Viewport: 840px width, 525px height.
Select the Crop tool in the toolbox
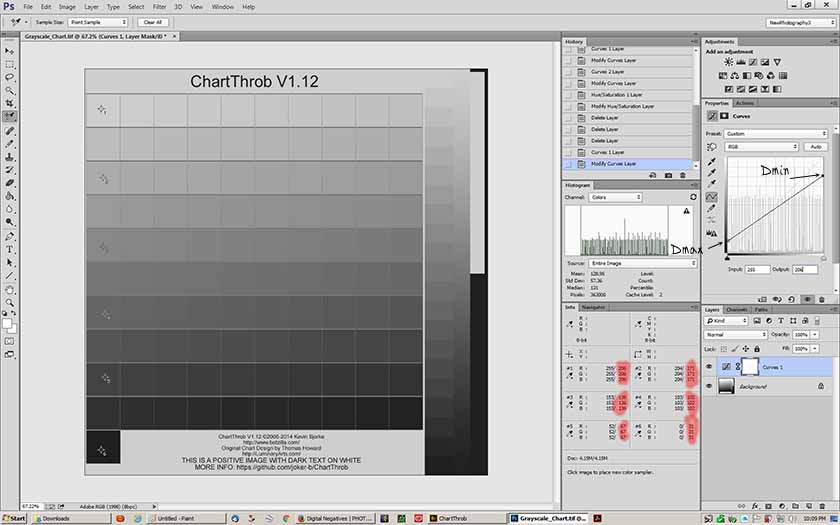10,103
